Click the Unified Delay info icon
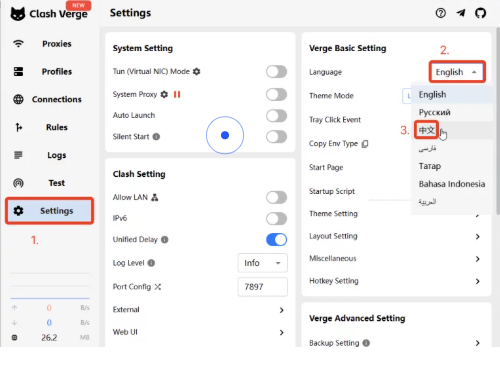Screen dimensions: 500x365 click(x=165, y=239)
